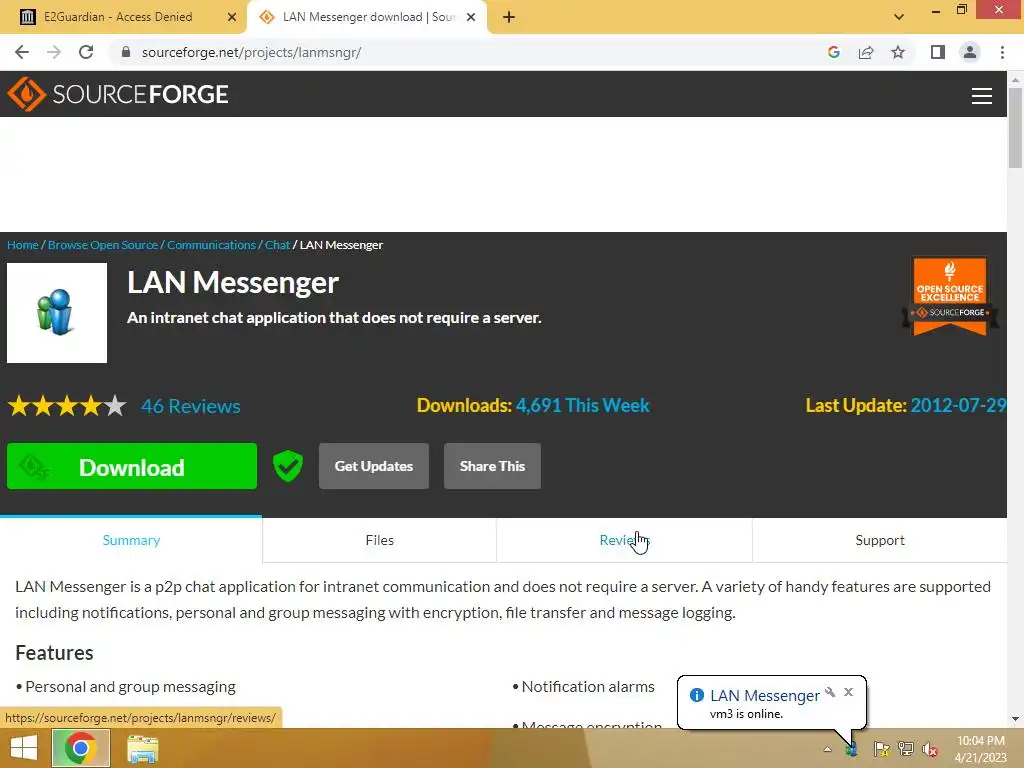Open a new tab with plus button
Viewport: 1024px width, 768px height.
coord(509,17)
